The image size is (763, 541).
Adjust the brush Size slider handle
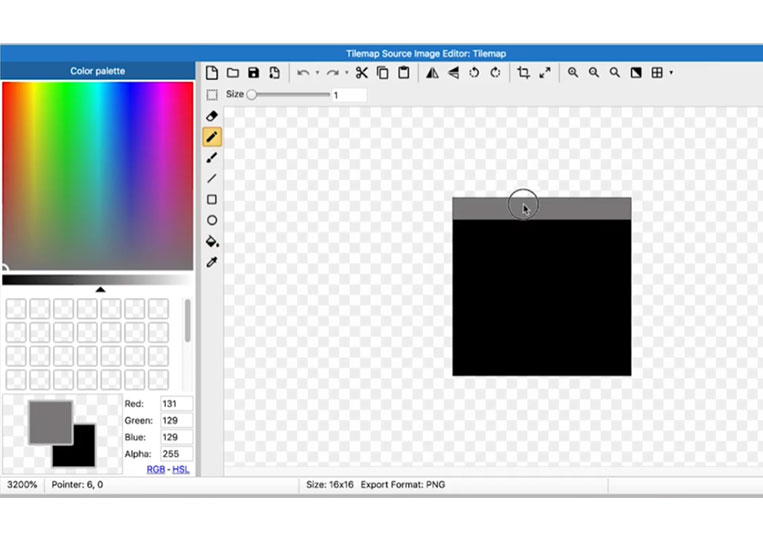252,94
